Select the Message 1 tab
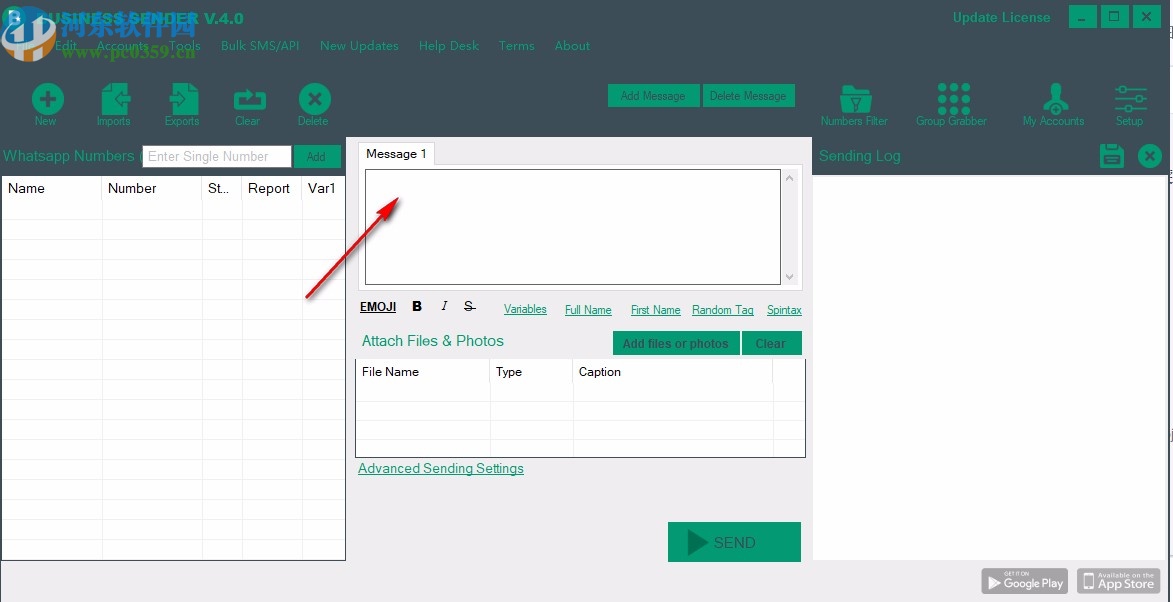The image size is (1173, 602). click(x=396, y=154)
